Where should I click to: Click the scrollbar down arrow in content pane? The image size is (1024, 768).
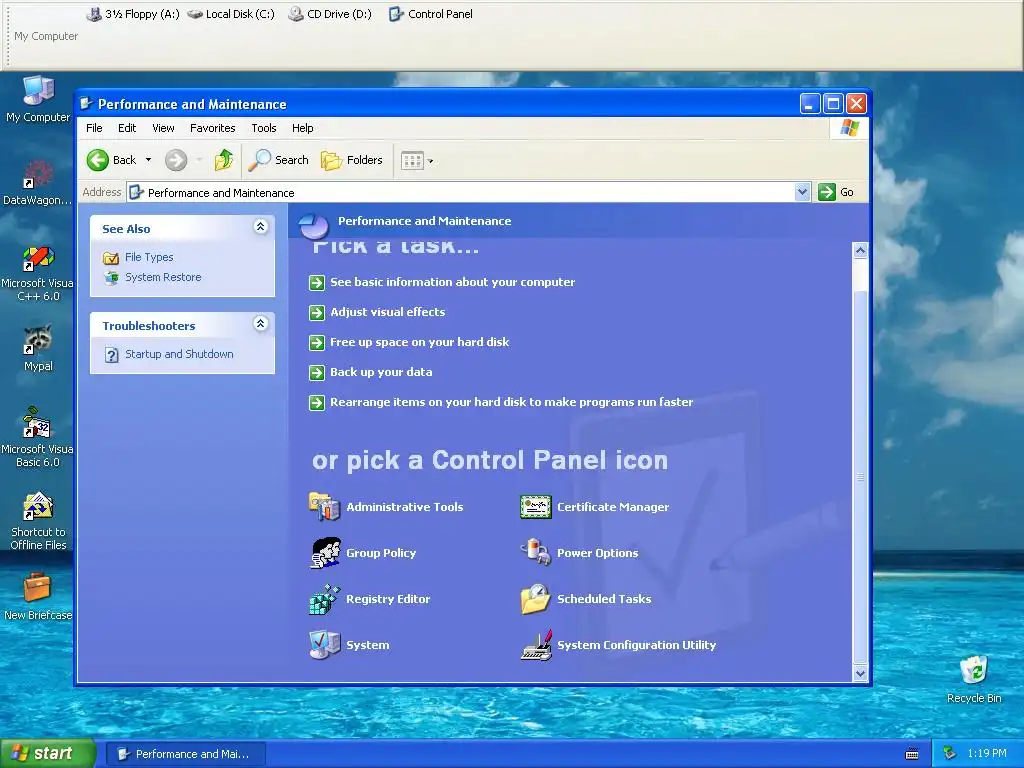[860, 673]
